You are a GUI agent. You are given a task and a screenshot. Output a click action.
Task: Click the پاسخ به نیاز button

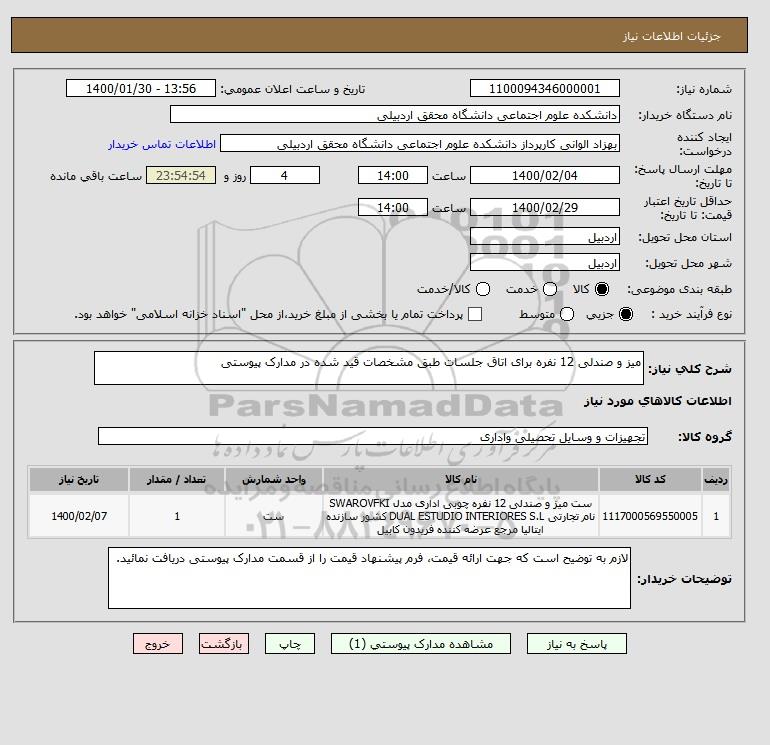(577, 644)
